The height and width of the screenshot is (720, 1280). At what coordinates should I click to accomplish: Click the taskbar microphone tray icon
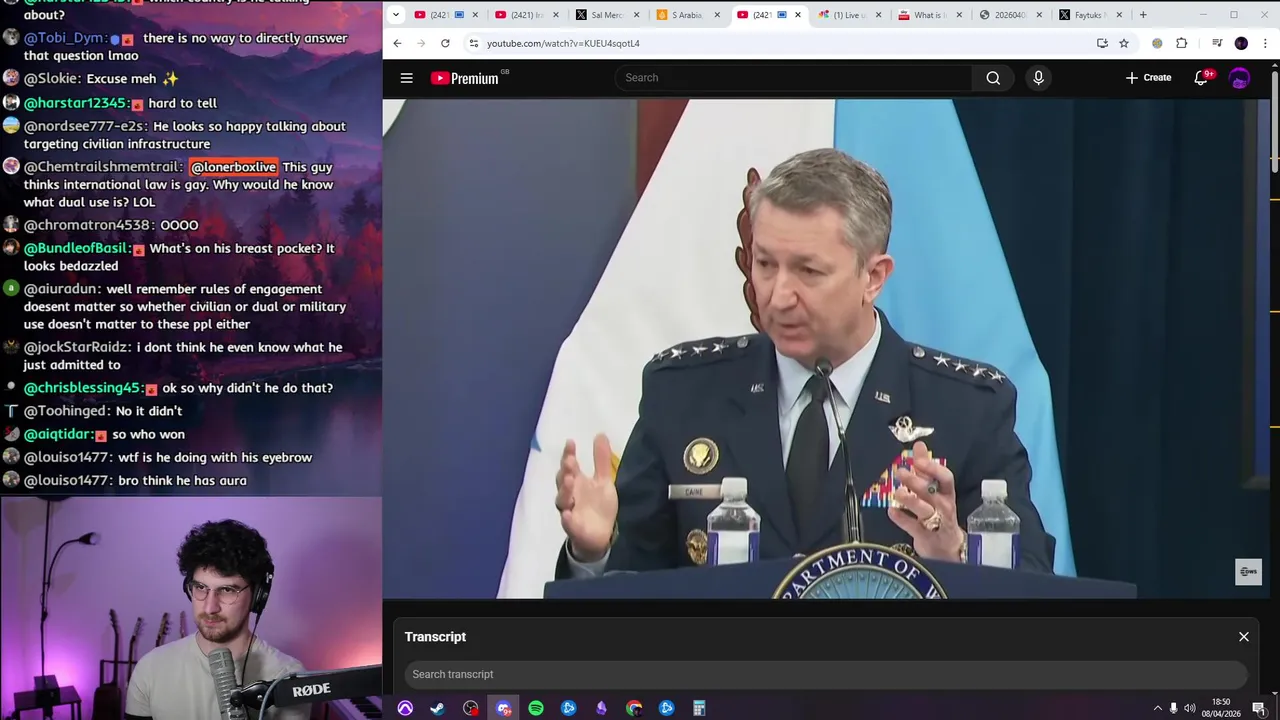pyautogui.click(x=1174, y=709)
